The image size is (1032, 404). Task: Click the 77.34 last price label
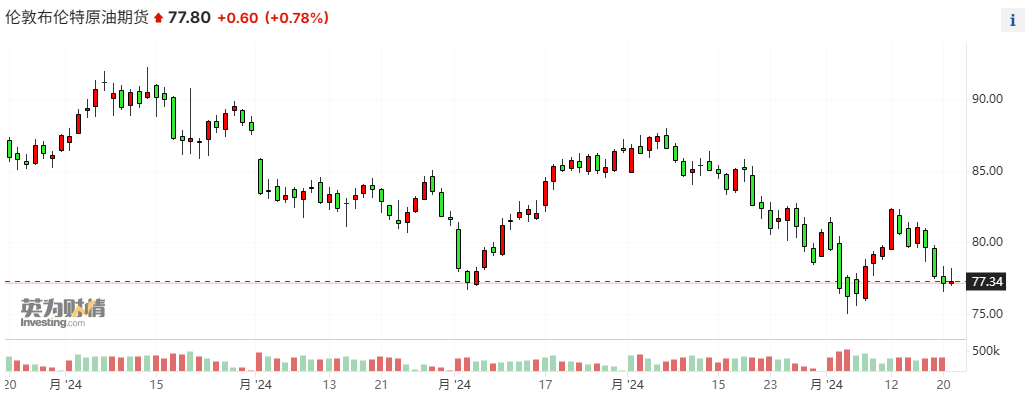[x=987, y=282]
